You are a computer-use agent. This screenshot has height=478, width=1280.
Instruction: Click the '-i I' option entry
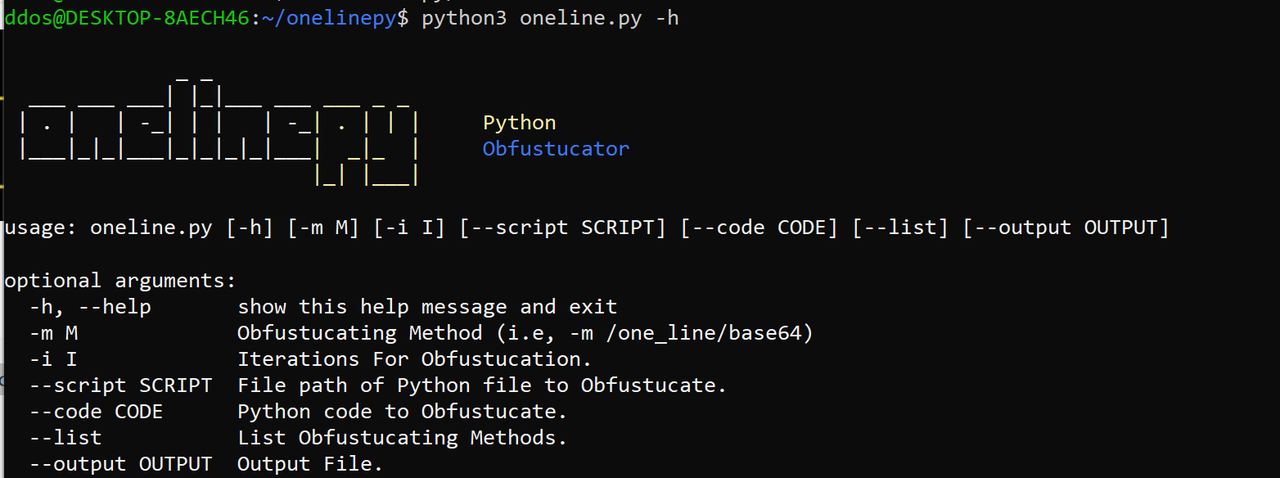pyautogui.click(x=54, y=359)
